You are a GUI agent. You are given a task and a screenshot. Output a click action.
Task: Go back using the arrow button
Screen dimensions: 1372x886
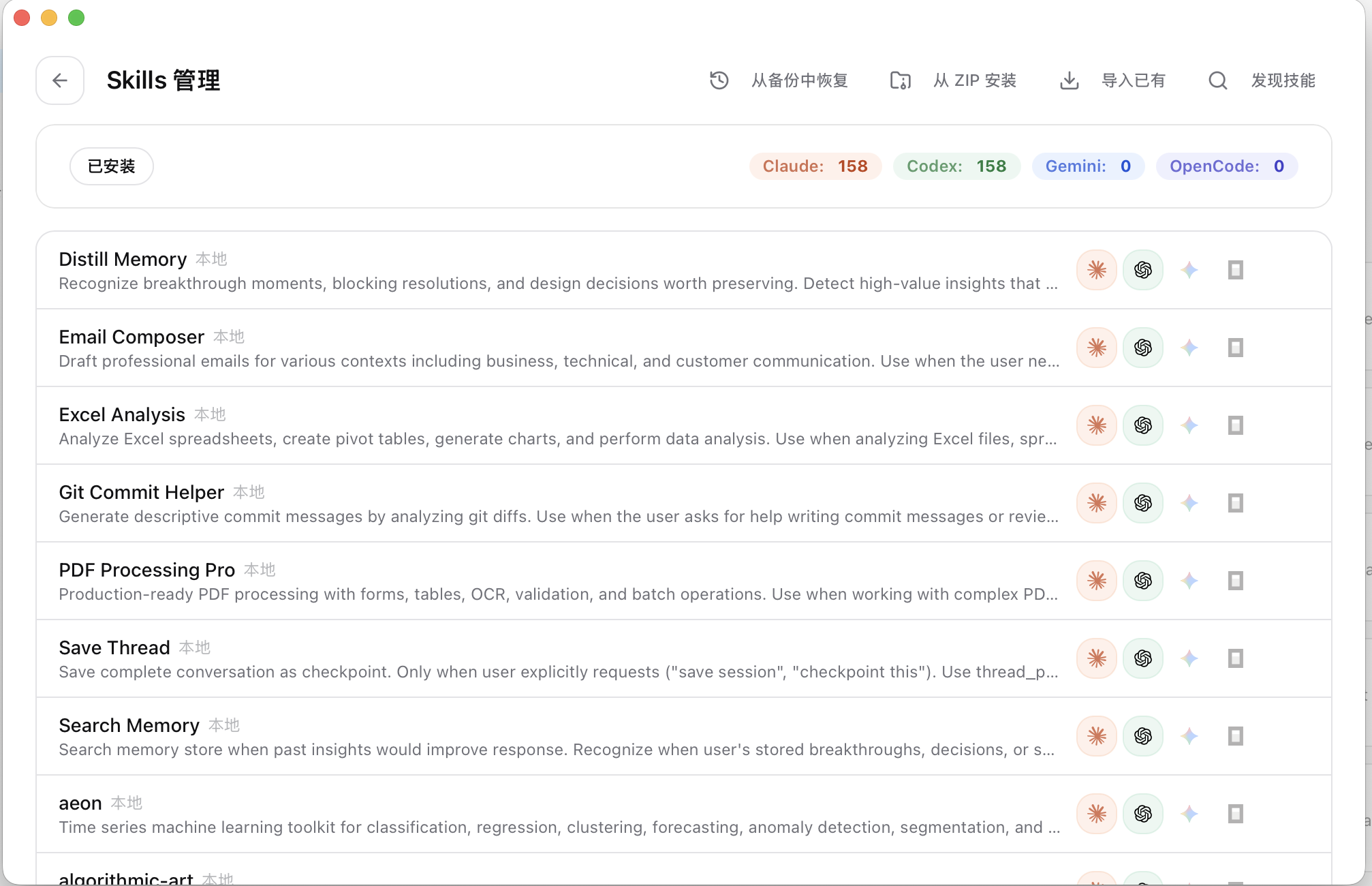[60, 80]
